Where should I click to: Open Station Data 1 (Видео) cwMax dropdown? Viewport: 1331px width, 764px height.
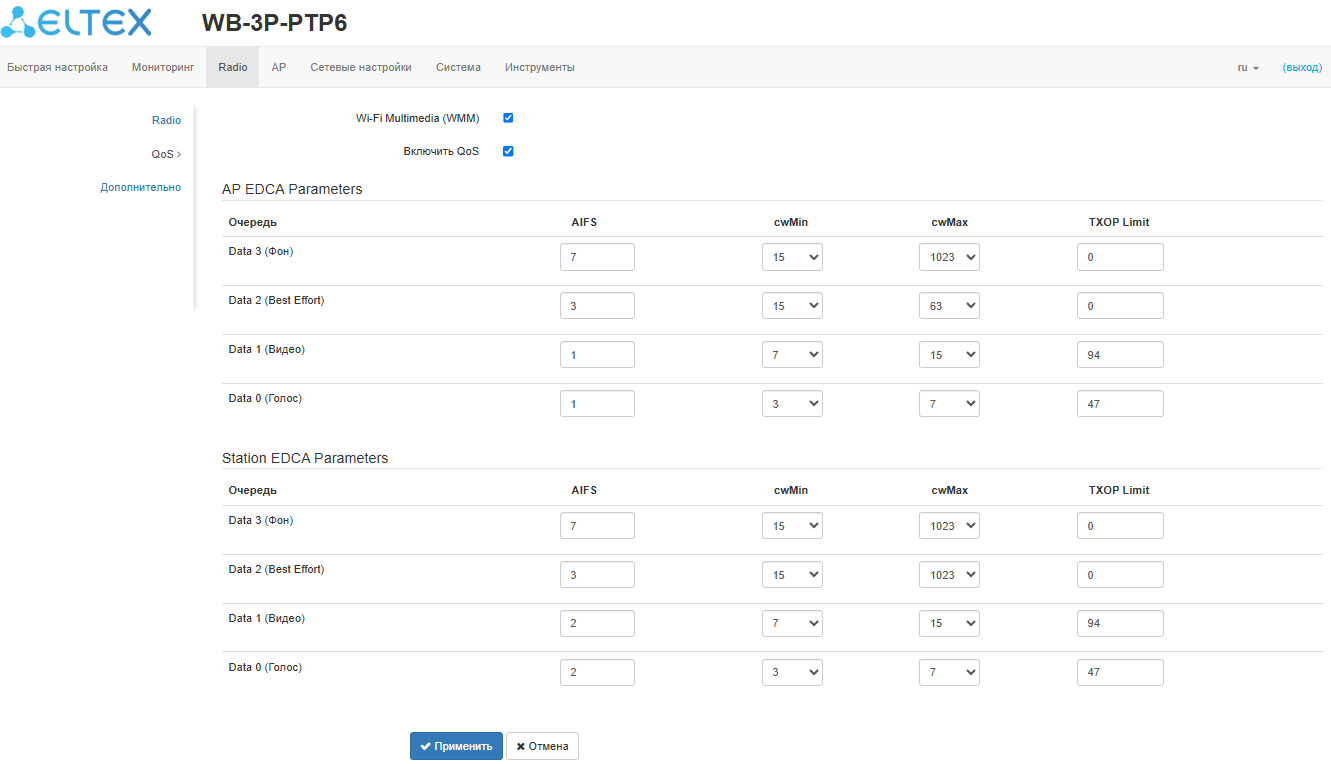(949, 624)
